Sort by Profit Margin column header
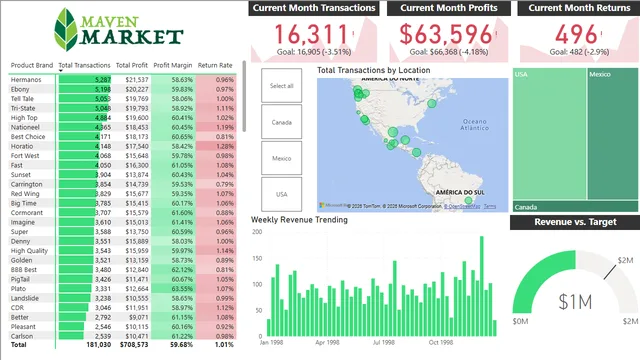This screenshot has width=640, height=360. click(x=173, y=65)
